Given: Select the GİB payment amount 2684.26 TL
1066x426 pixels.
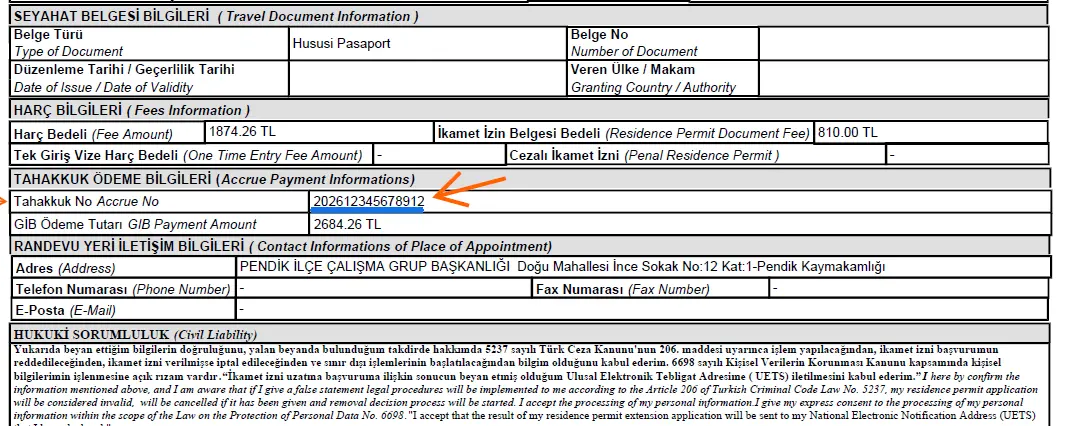Looking at the screenshot, I should point(347,224).
